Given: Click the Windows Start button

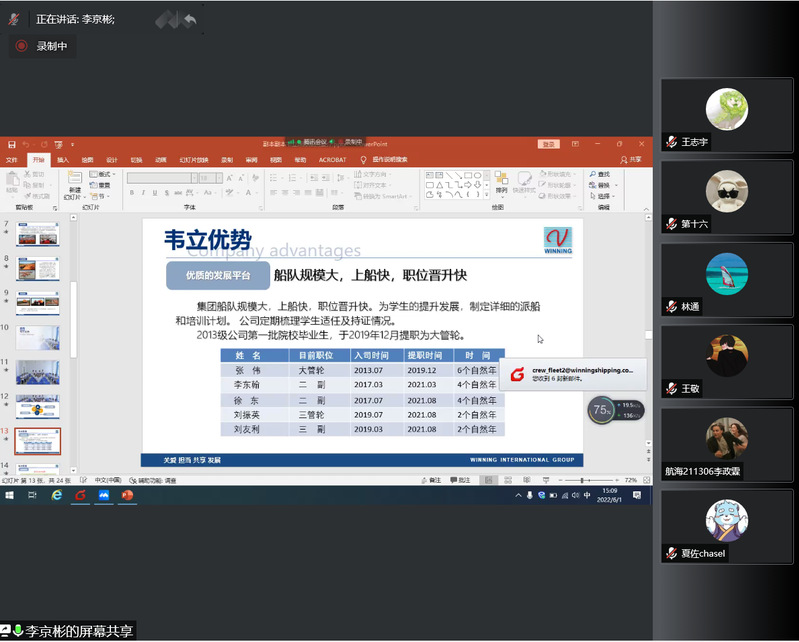Looking at the screenshot, I should (9, 495).
